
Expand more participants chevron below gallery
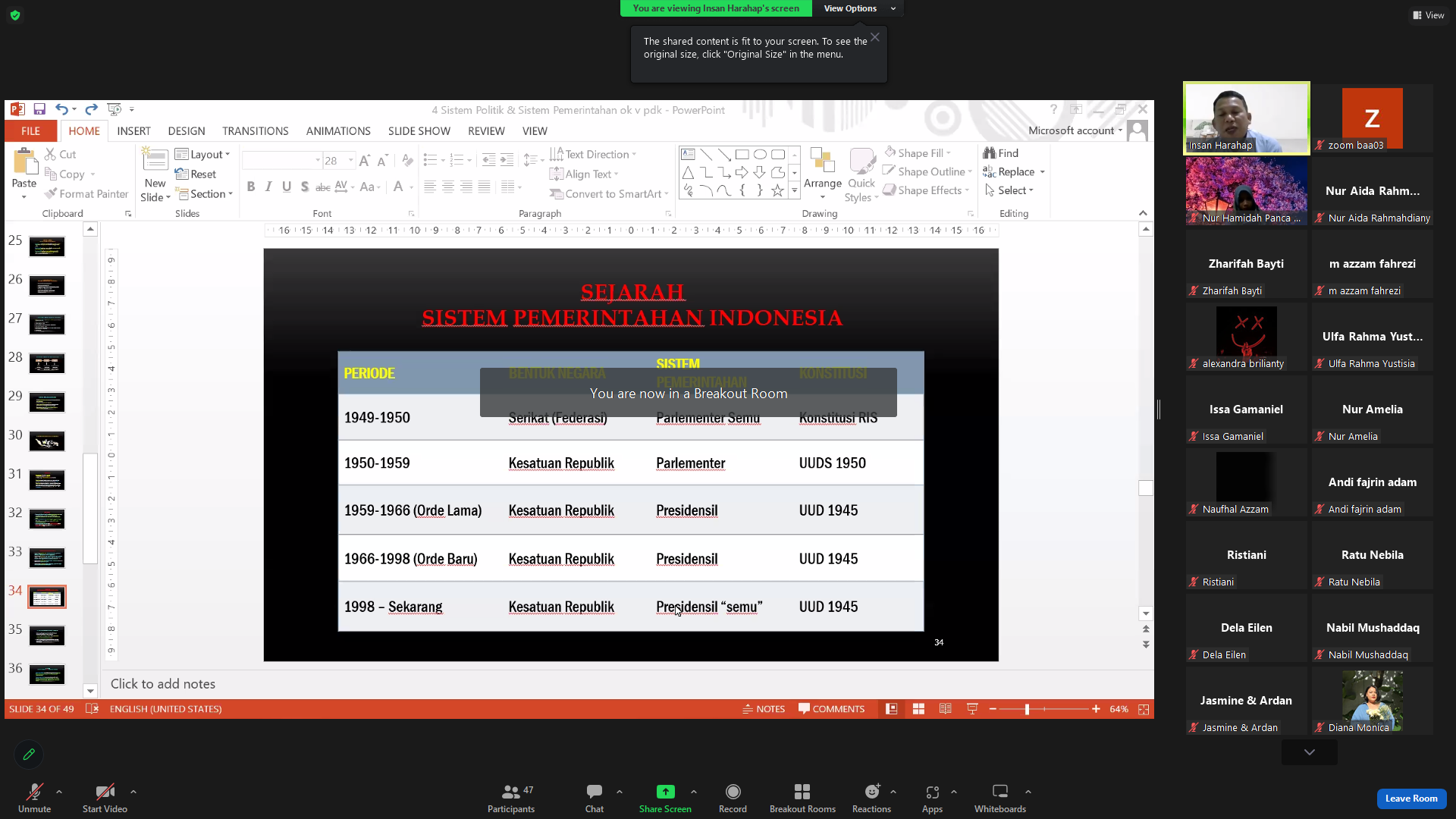[x=1310, y=752]
